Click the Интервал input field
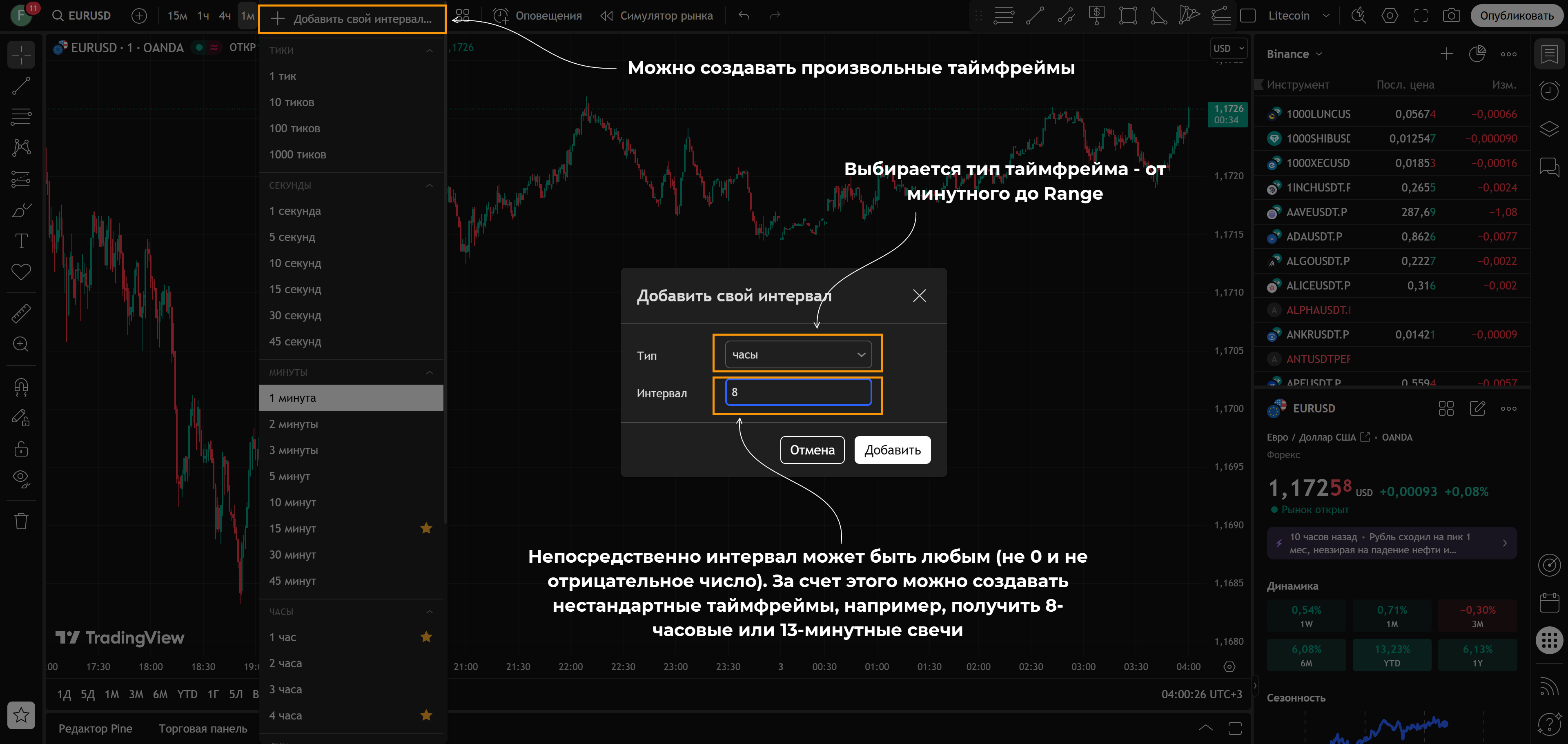The width and height of the screenshot is (1568, 744). point(798,393)
